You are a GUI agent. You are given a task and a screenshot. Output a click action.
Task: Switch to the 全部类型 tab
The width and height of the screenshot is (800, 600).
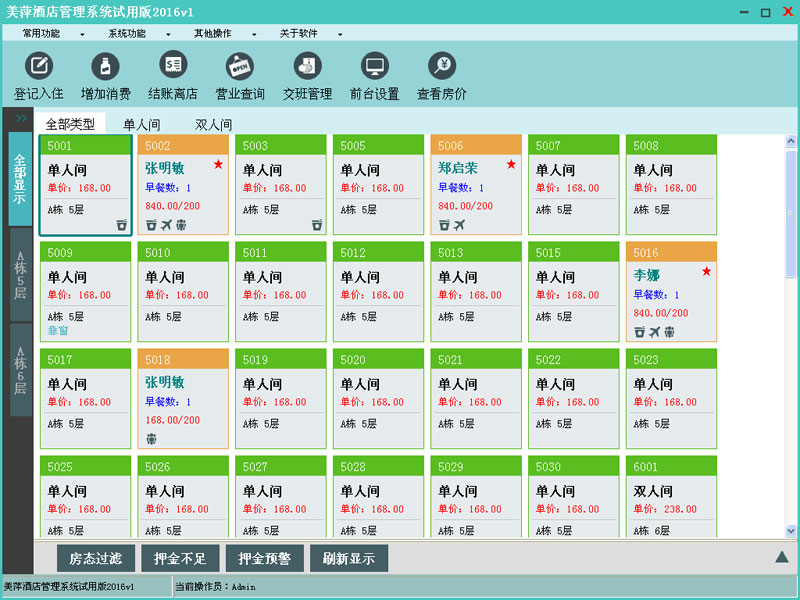coord(70,124)
